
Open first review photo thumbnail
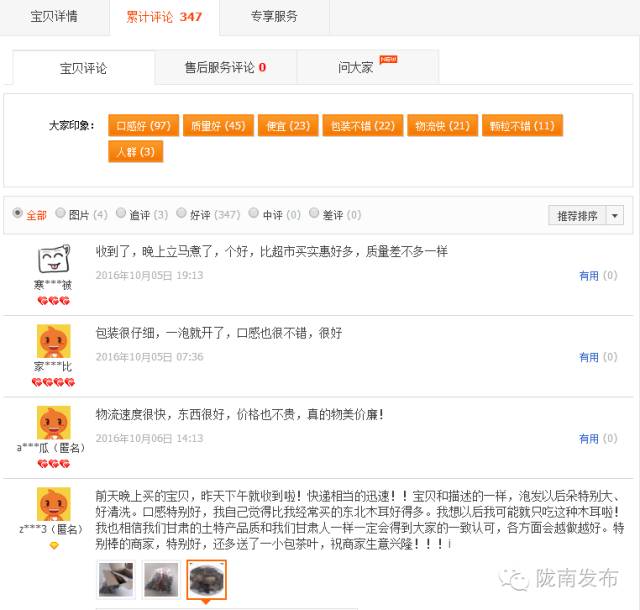pyautogui.click(x=113, y=578)
